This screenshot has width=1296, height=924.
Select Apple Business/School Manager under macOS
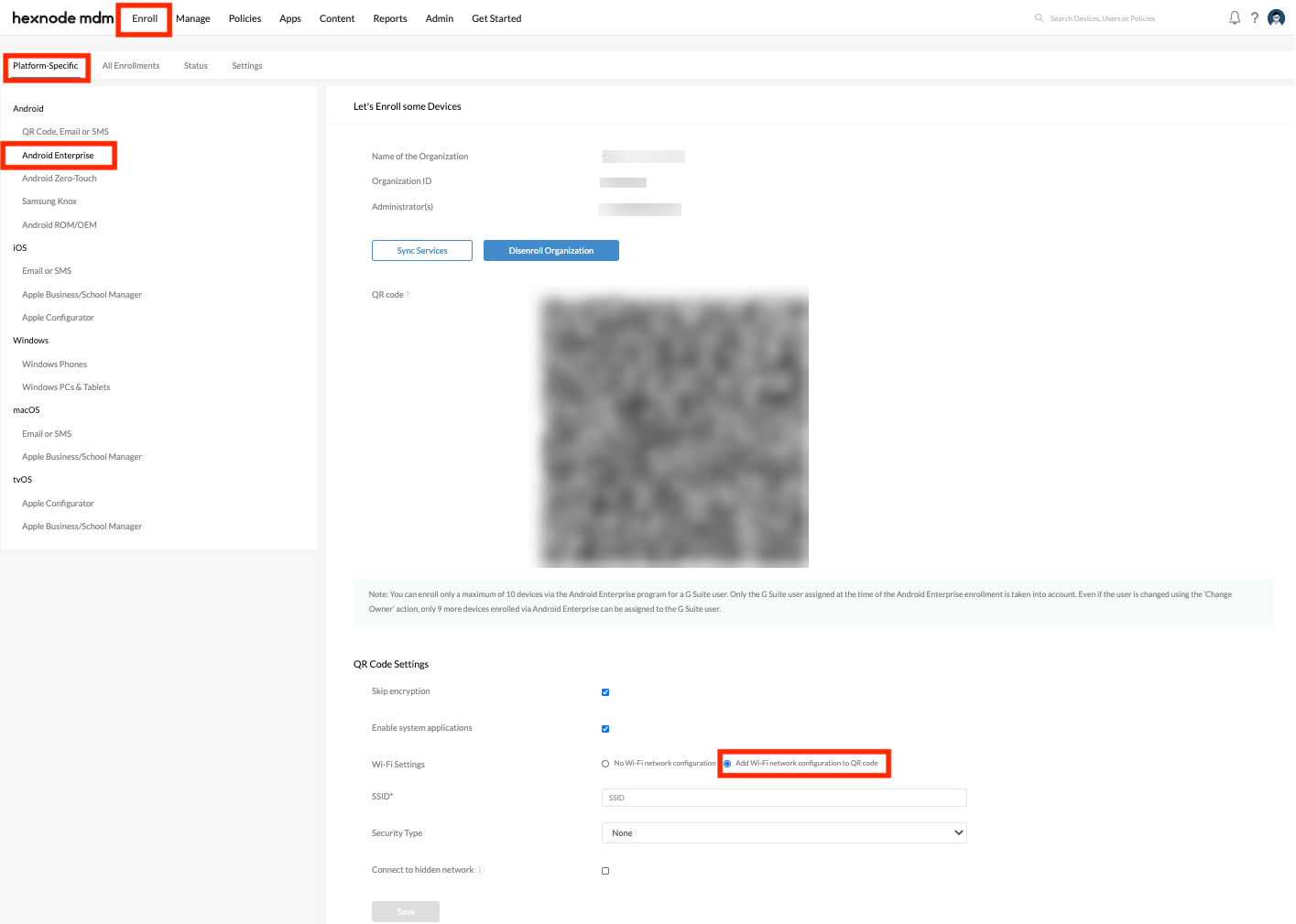pos(82,457)
